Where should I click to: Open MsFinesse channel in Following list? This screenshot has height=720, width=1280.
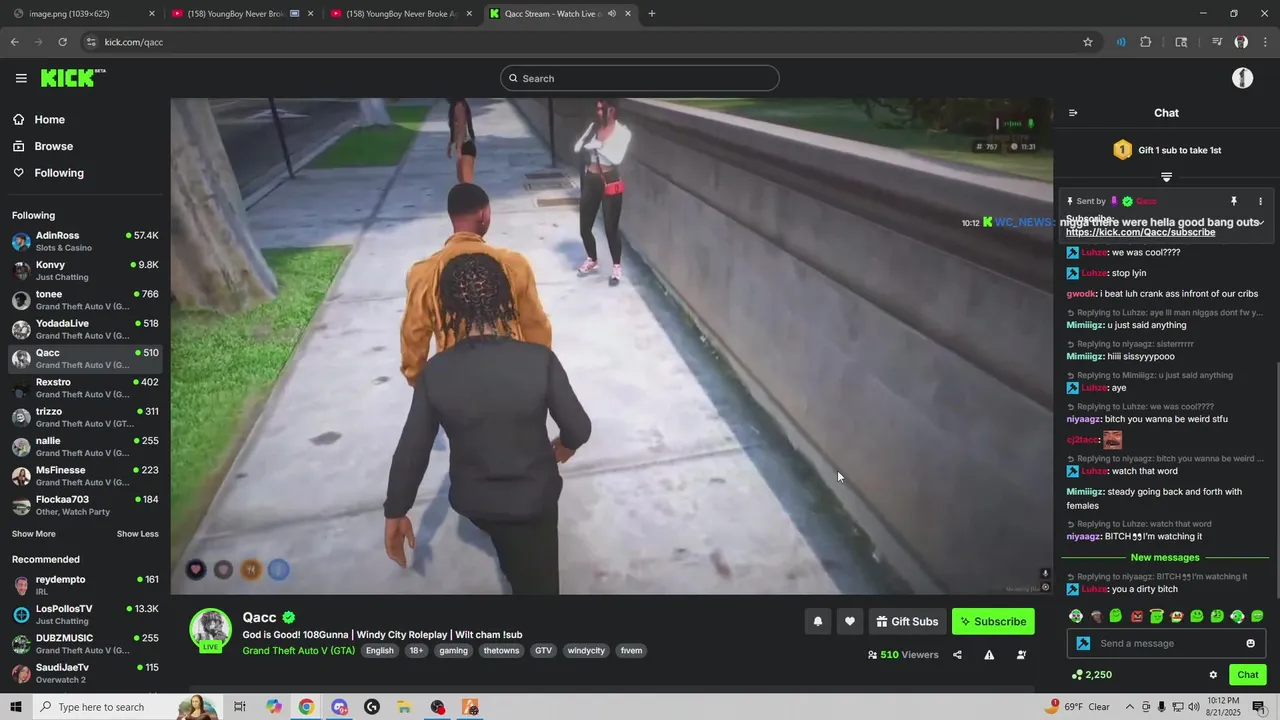point(85,476)
